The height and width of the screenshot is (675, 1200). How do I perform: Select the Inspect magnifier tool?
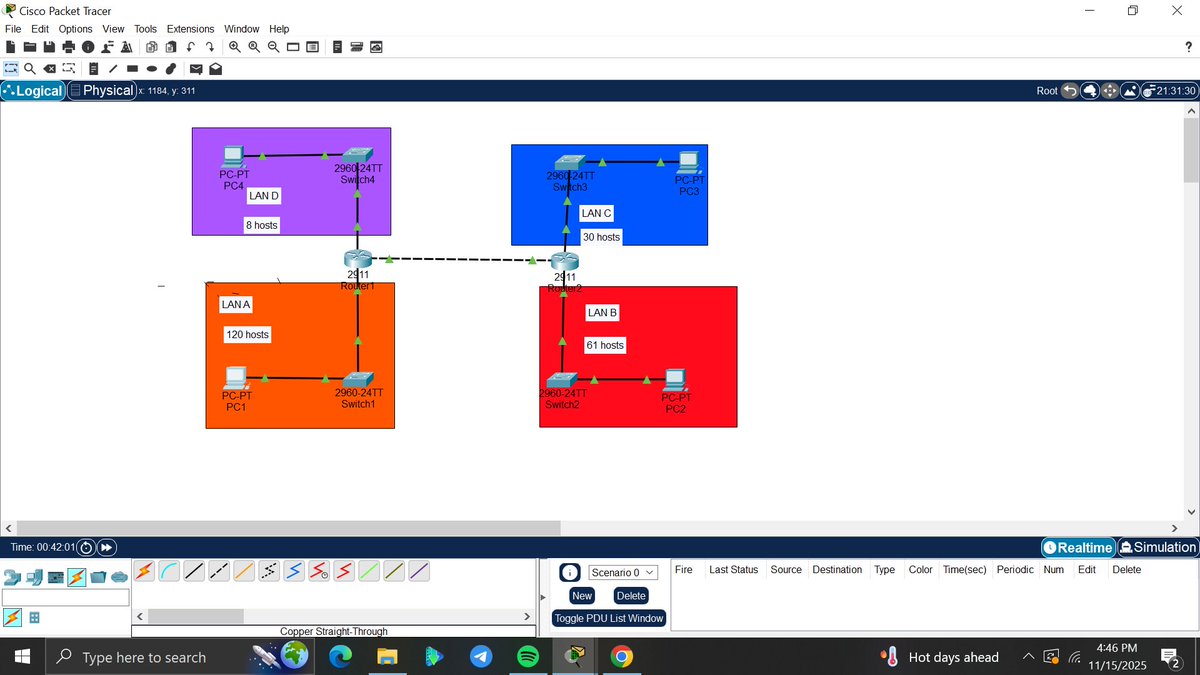tap(30, 68)
